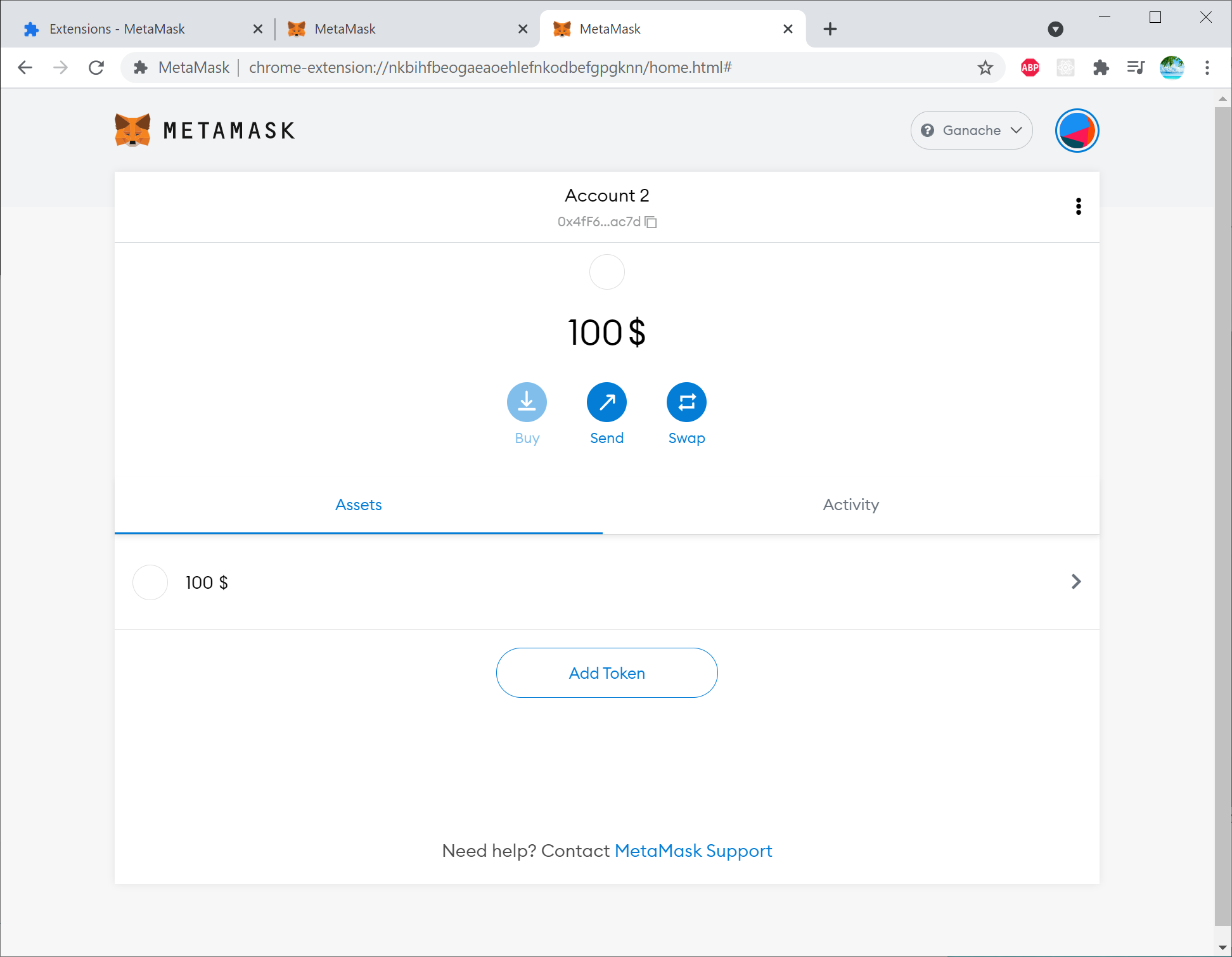Switch to the Activity tab
This screenshot has height=957, width=1232.
pyautogui.click(x=850, y=504)
